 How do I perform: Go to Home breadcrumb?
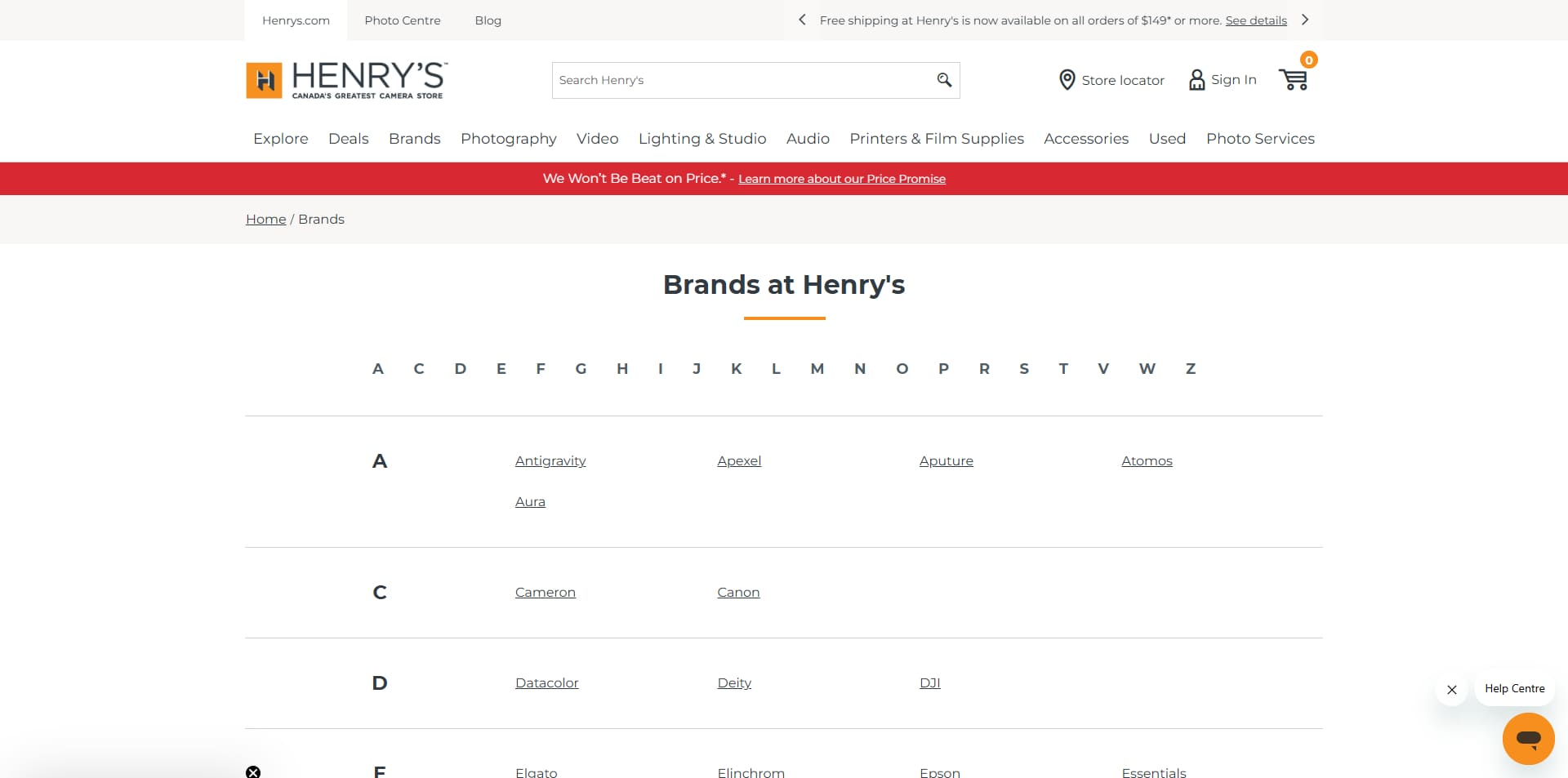point(266,219)
